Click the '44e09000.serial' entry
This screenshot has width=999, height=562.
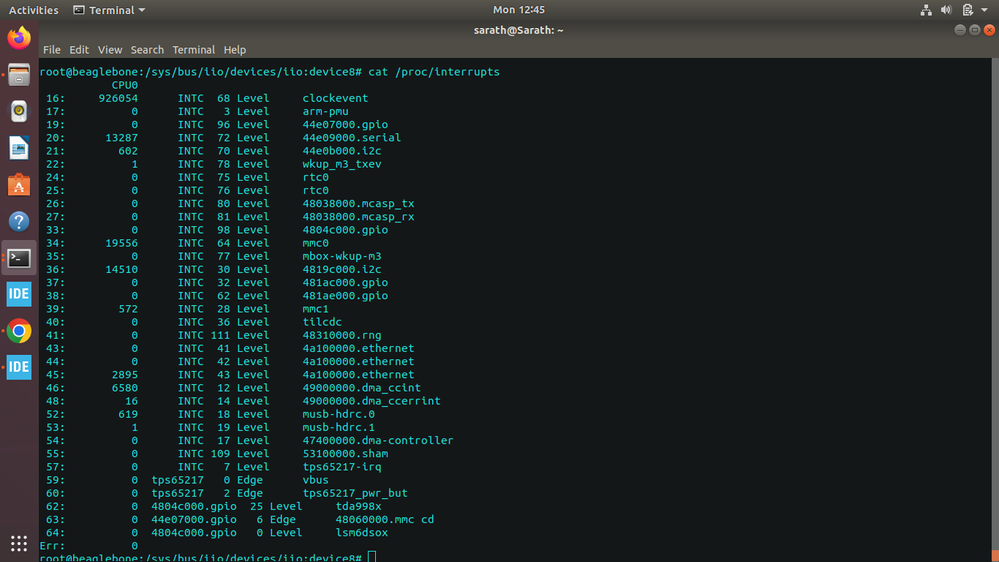352,138
